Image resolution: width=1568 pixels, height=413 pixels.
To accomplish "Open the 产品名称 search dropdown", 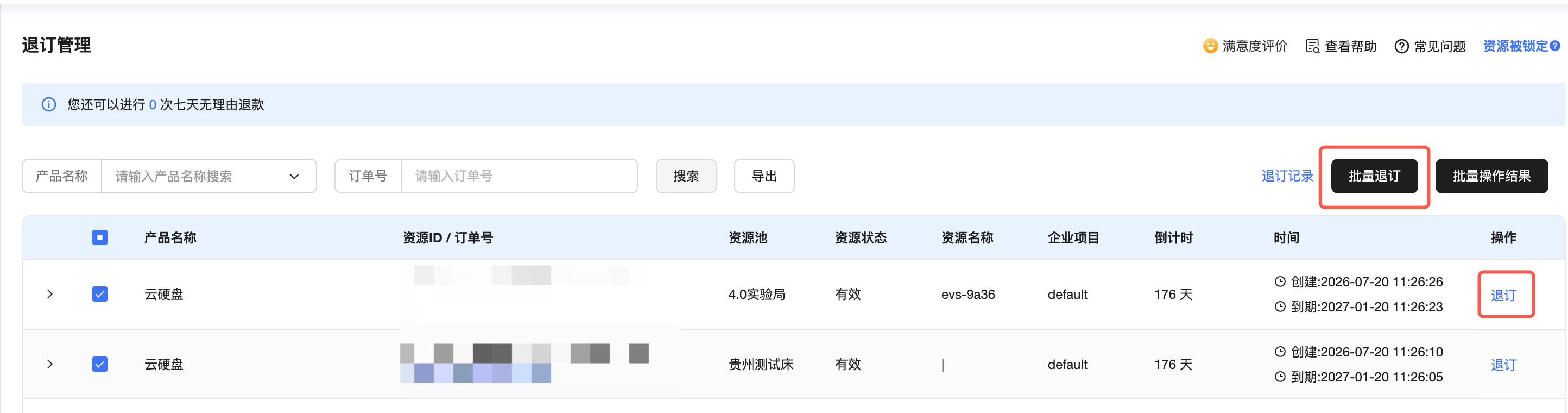I will (209, 176).
